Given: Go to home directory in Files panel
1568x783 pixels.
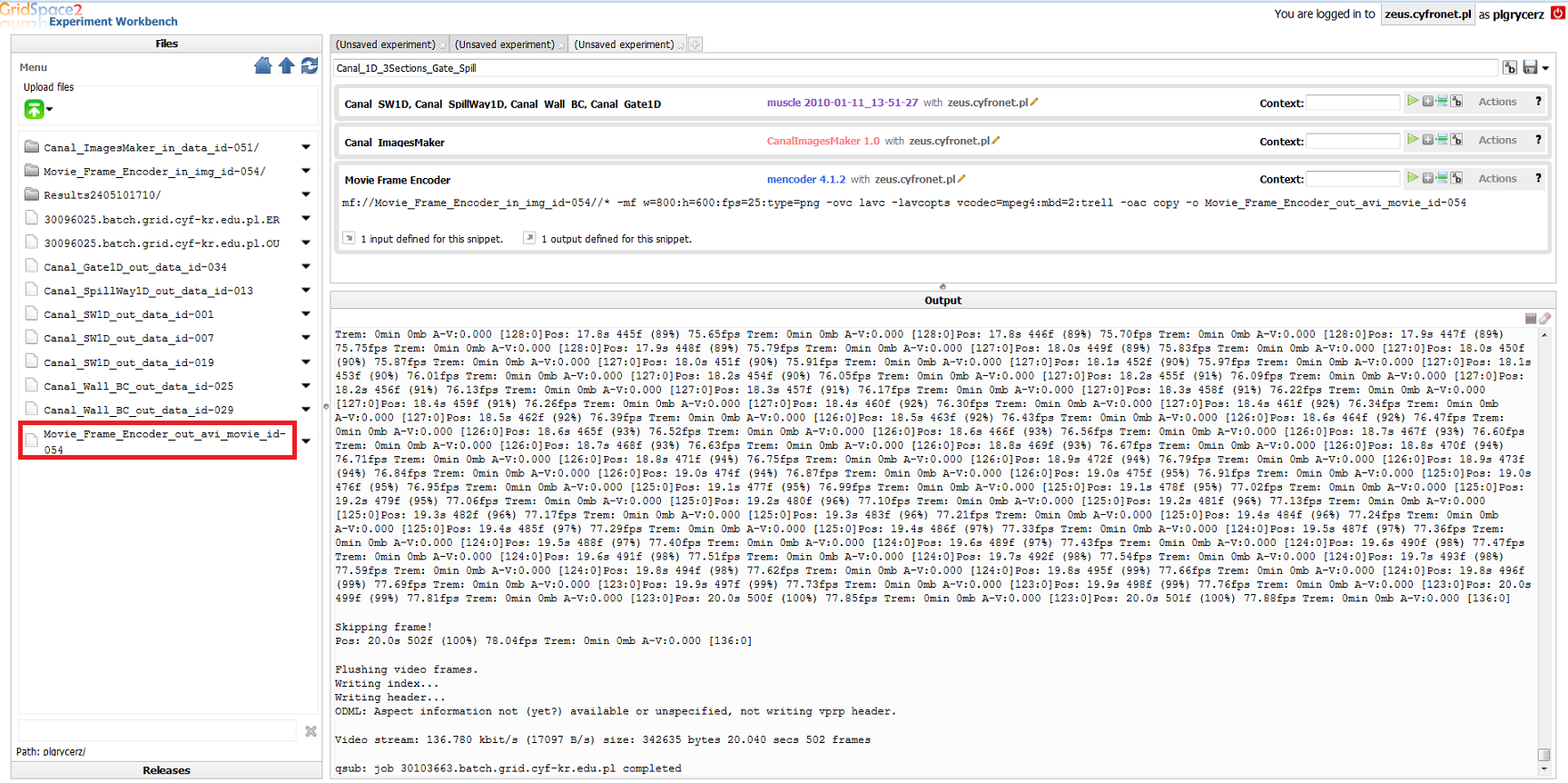Looking at the screenshot, I should 262,65.
